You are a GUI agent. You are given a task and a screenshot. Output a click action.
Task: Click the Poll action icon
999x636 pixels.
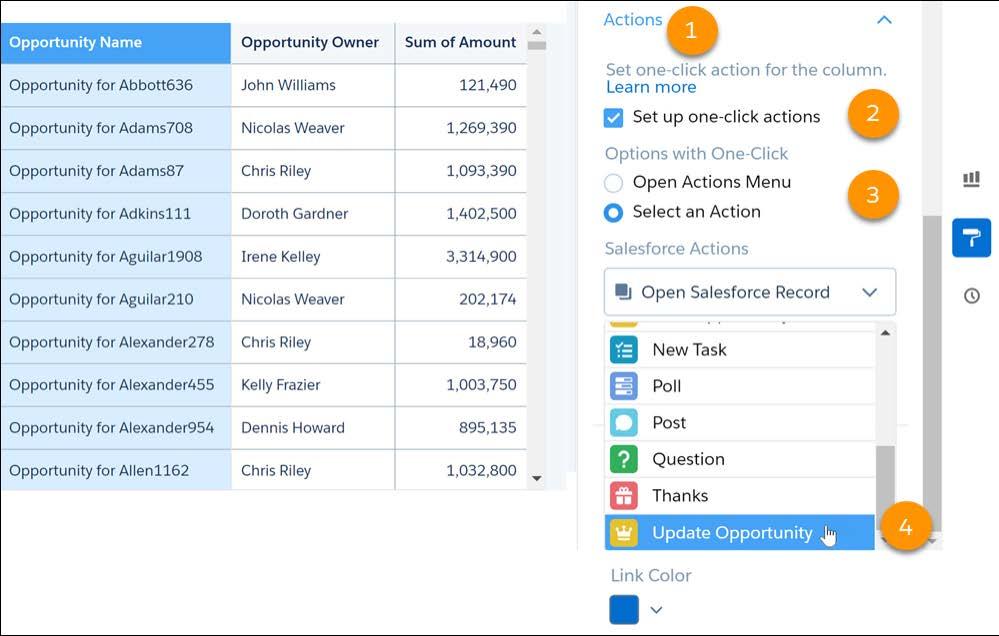[x=624, y=386]
